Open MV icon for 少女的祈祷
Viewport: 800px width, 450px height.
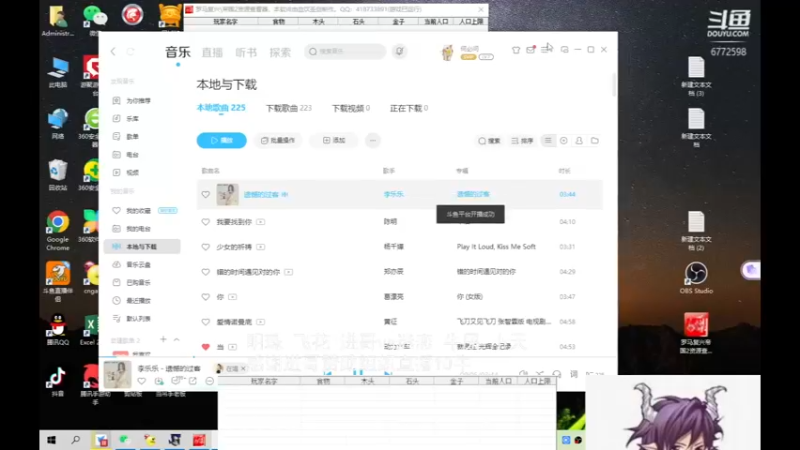pyautogui.click(x=261, y=247)
